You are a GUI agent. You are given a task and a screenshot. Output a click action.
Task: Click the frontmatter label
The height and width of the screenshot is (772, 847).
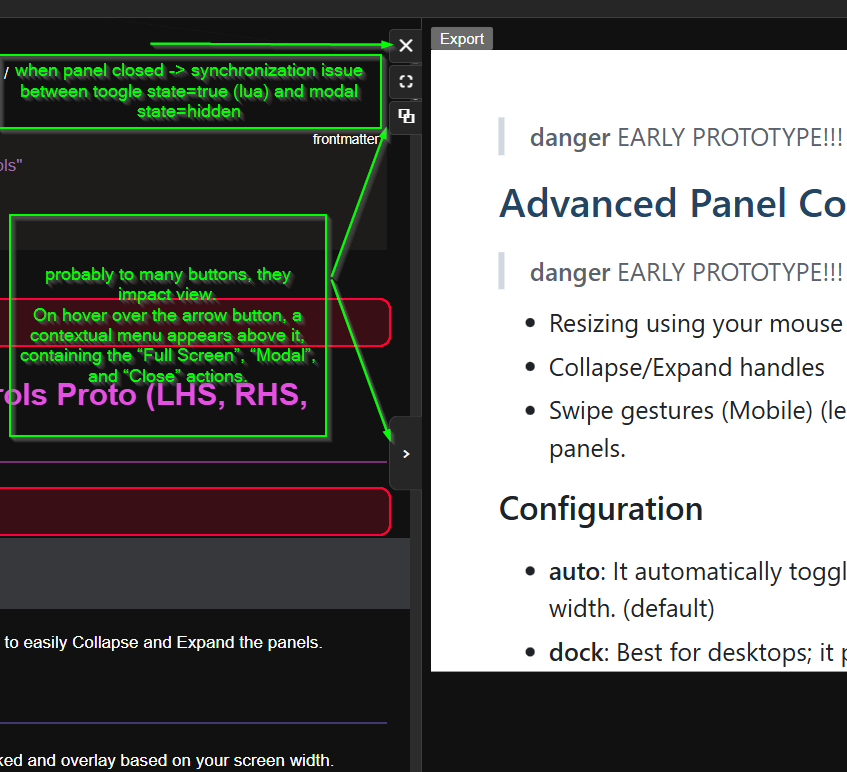coord(345,139)
